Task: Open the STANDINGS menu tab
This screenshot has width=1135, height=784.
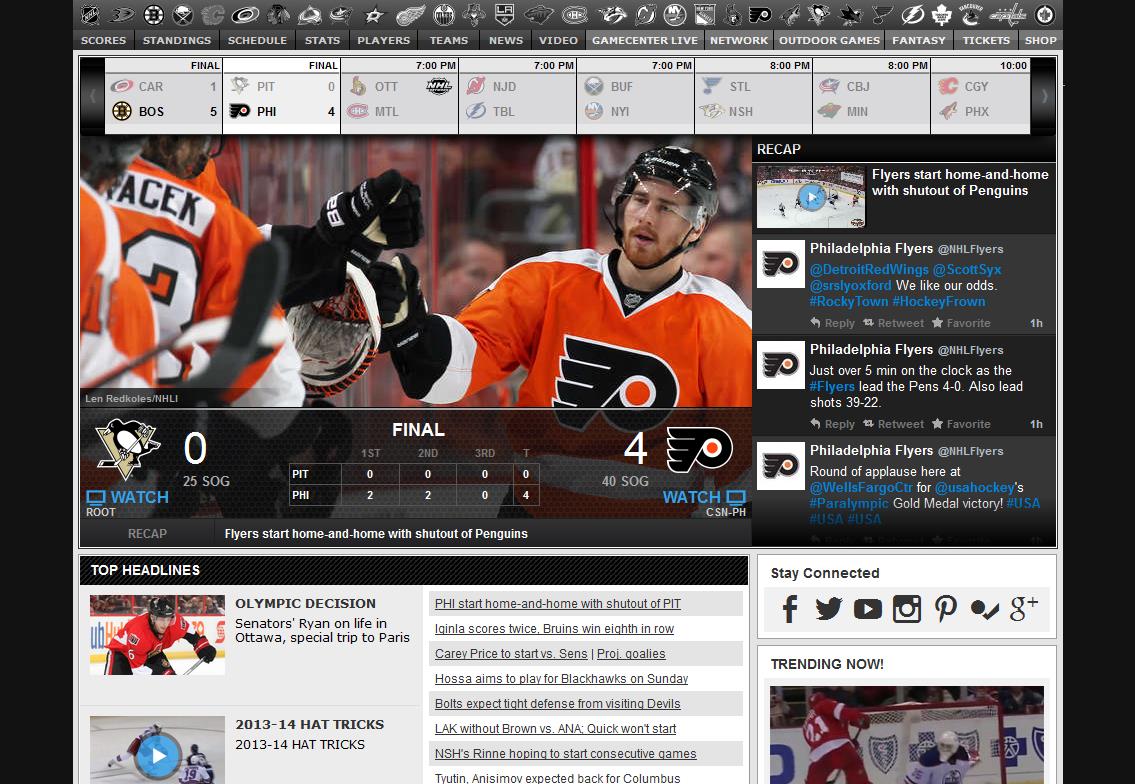Action: (177, 41)
